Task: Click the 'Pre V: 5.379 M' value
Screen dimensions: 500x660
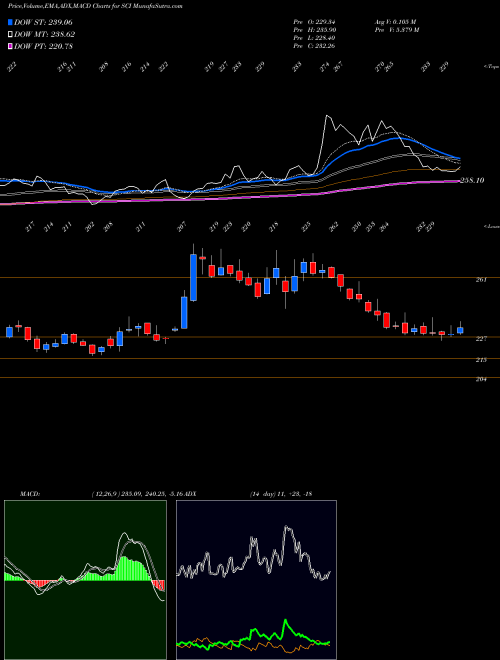Action: (x=396, y=30)
